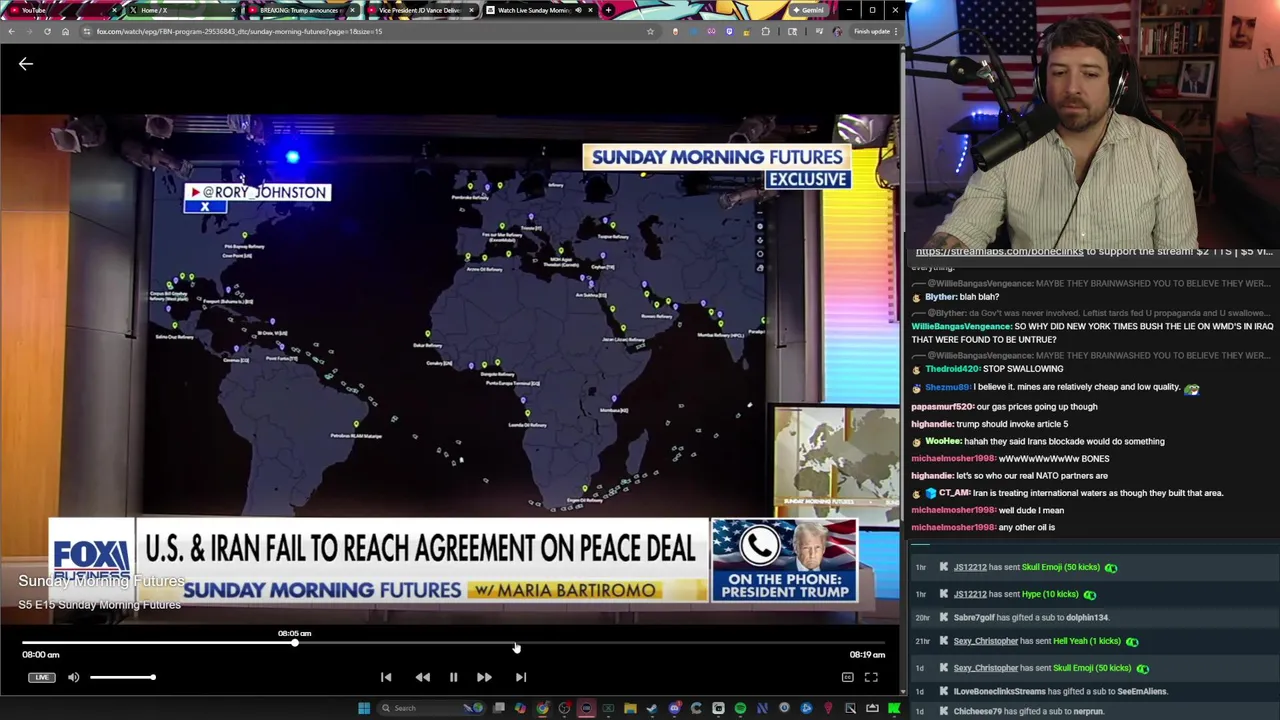The width and height of the screenshot is (1280, 720).
Task: Open the Chrome profile avatar
Action: pyautogui.click(x=837, y=31)
